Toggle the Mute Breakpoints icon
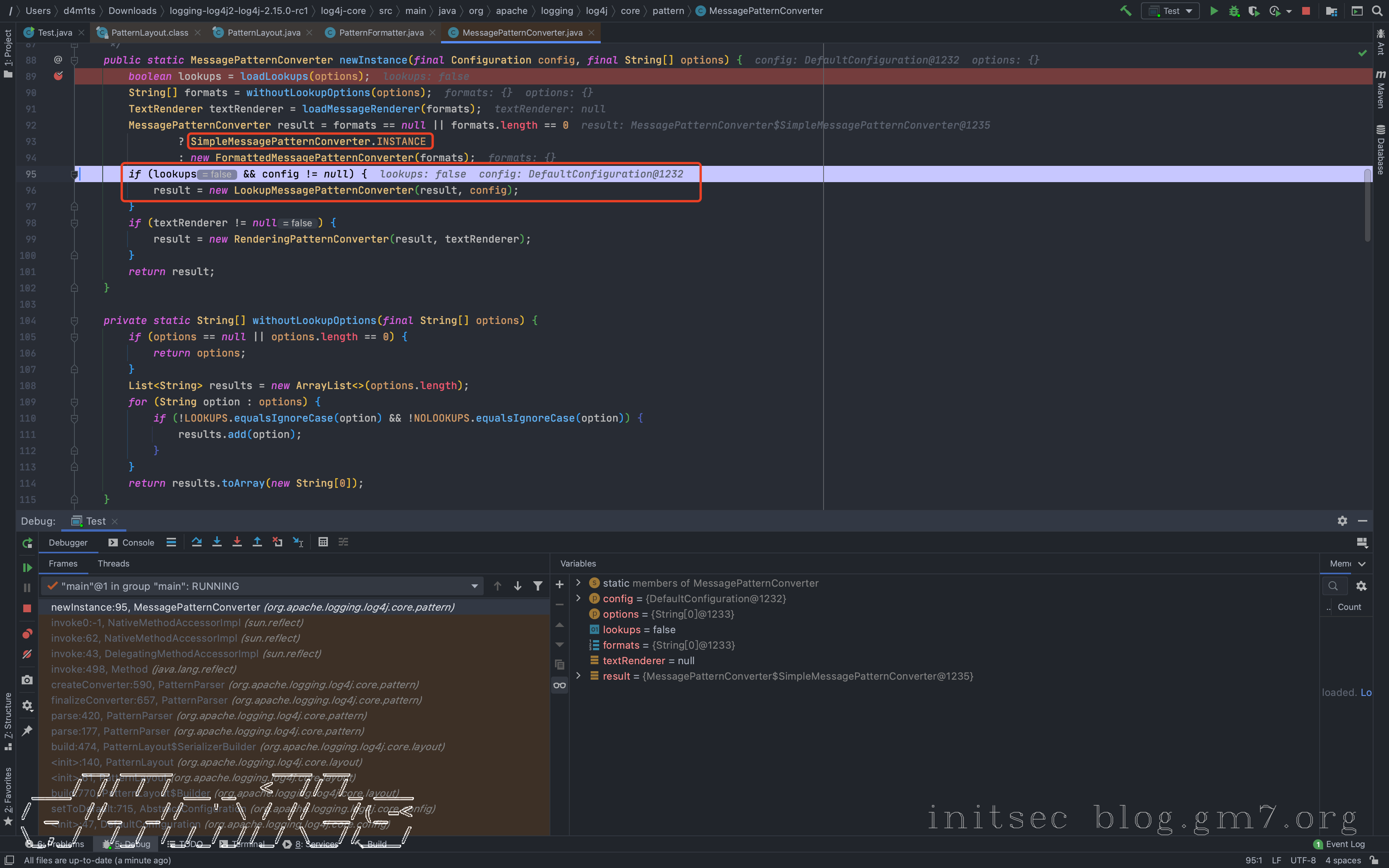This screenshot has width=1389, height=868. click(27, 654)
